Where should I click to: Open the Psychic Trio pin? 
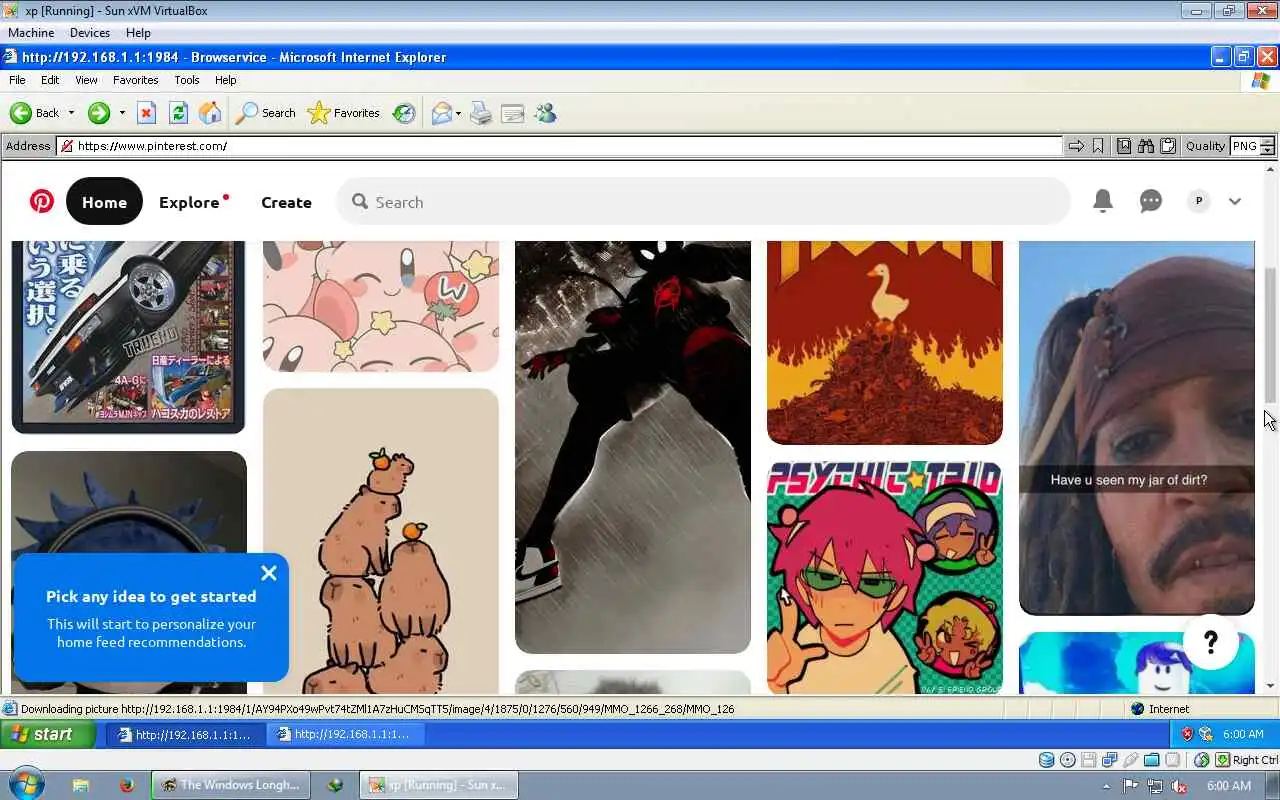click(885, 577)
